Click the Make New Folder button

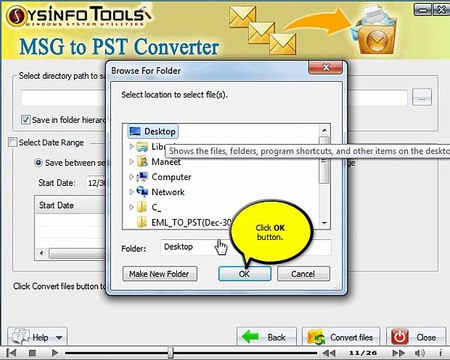point(160,274)
